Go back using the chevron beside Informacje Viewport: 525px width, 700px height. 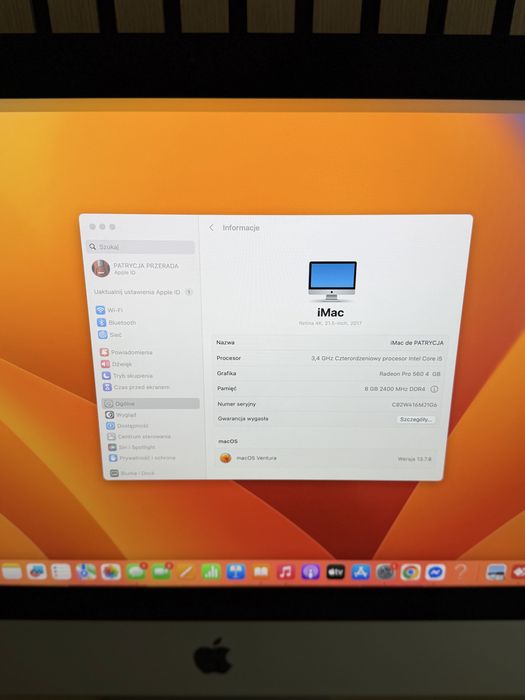212,228
